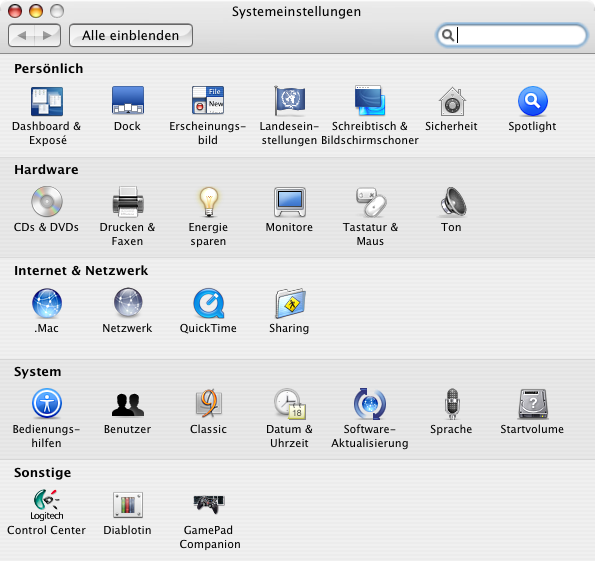This screenshot has width=595, height=561.
Task: Open Software-Aktualisierung icon
Action: [370, 403]
